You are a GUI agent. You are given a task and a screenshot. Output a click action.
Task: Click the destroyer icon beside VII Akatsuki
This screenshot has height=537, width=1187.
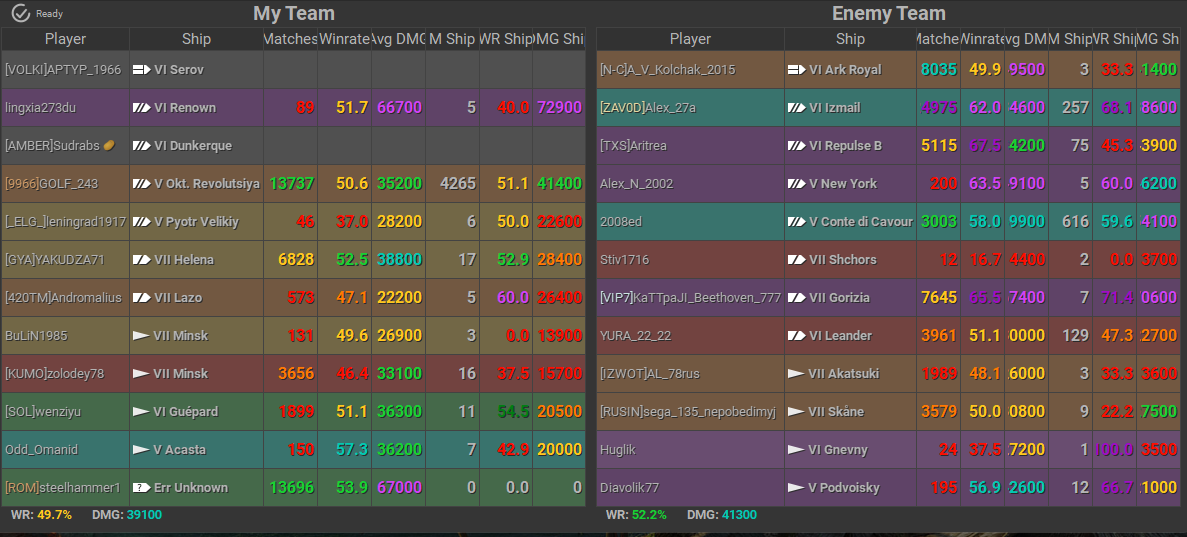(796, 374)
